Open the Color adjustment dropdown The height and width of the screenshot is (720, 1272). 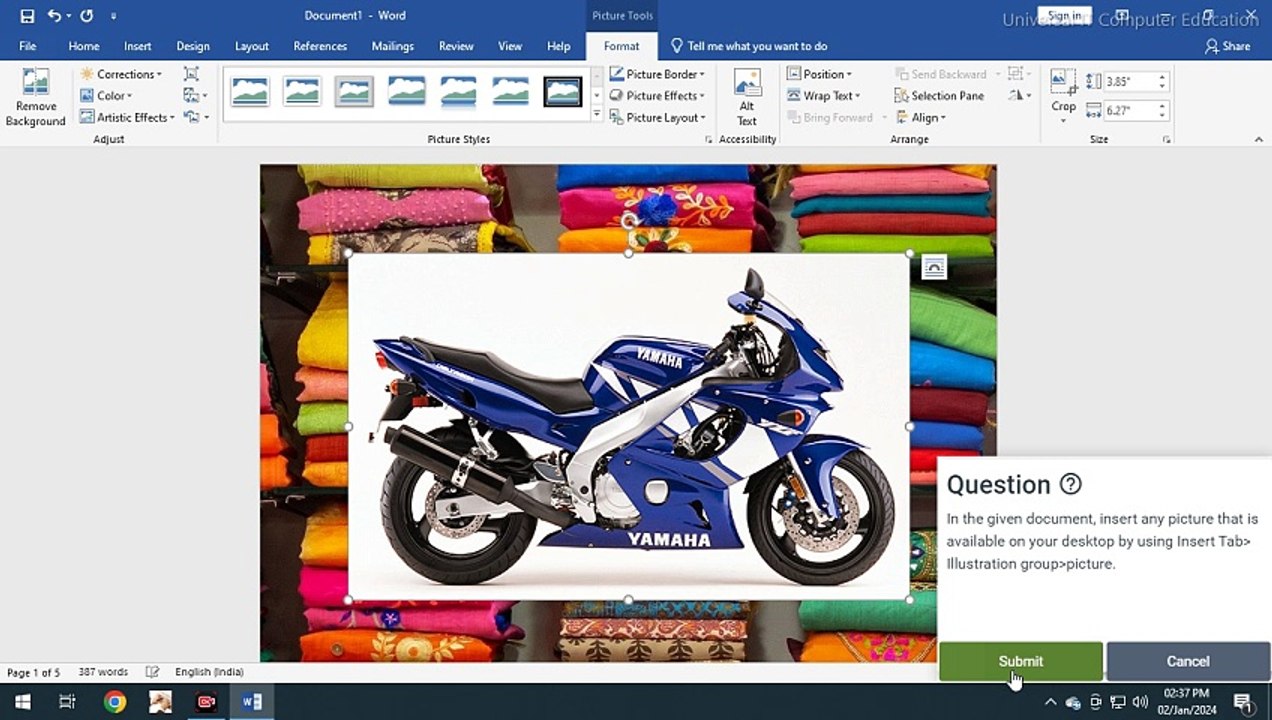(106, 96)
